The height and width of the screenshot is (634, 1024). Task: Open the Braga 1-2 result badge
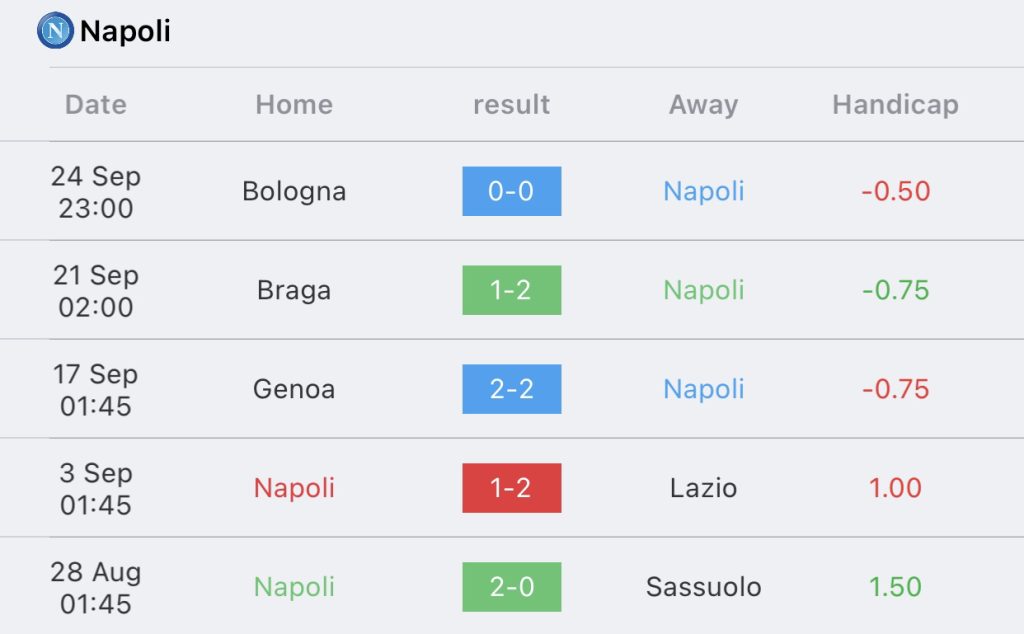pos(511,290)
